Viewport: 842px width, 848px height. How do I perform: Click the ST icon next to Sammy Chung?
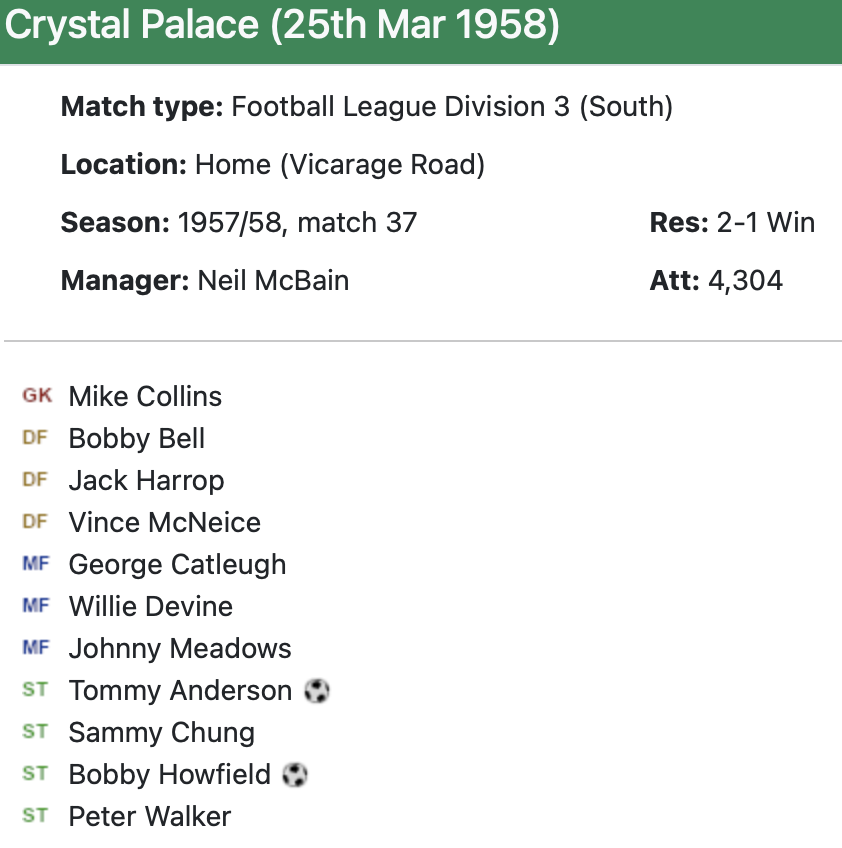(x=35, y=732)
